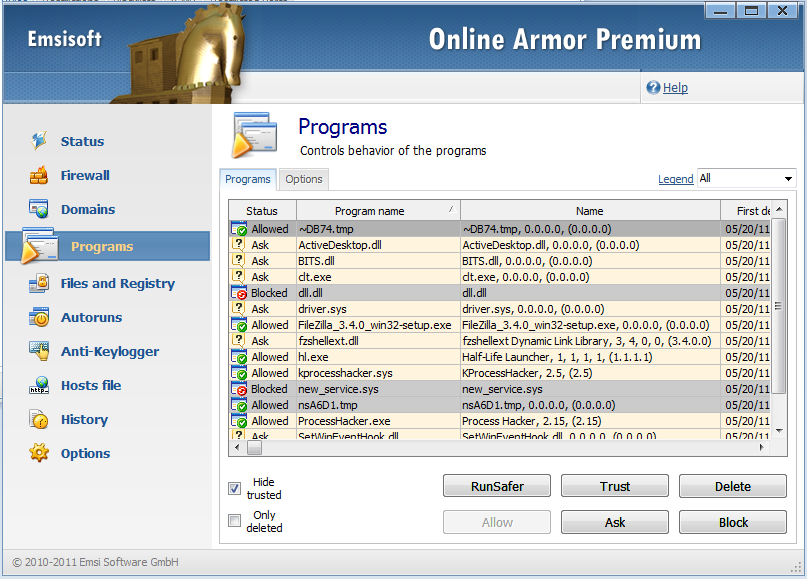Click the Options gear icon in sidebar

coord(39,453)
